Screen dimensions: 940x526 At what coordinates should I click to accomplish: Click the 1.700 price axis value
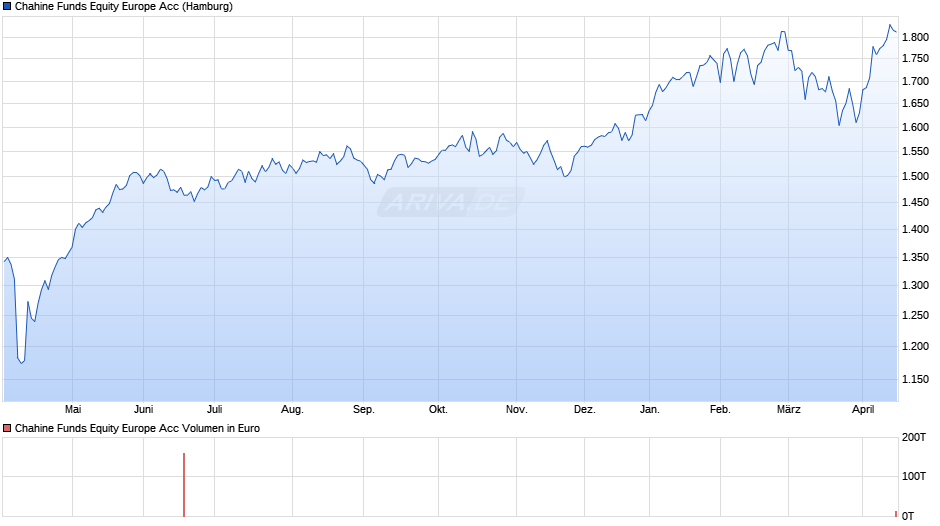(915, 81)
